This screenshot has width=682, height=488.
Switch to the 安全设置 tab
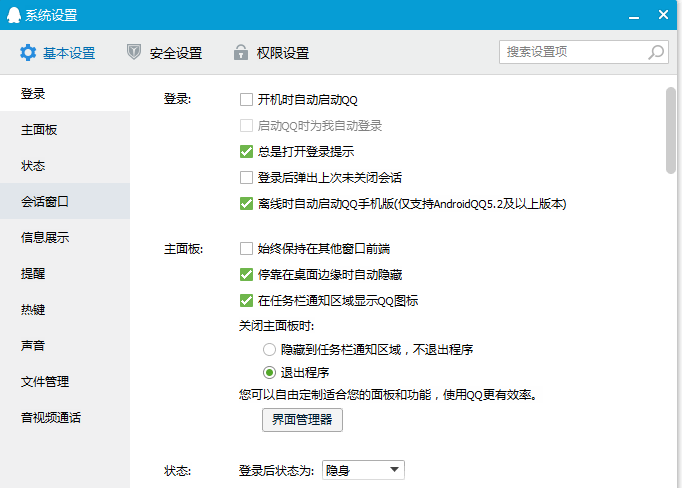[x=164, y=53]
